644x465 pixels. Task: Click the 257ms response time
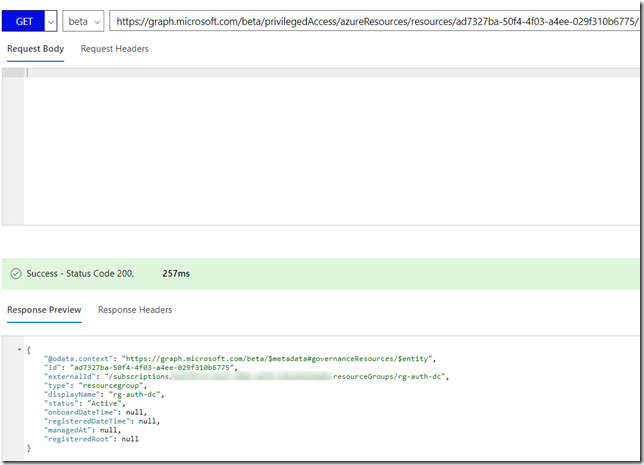(176, 274)
